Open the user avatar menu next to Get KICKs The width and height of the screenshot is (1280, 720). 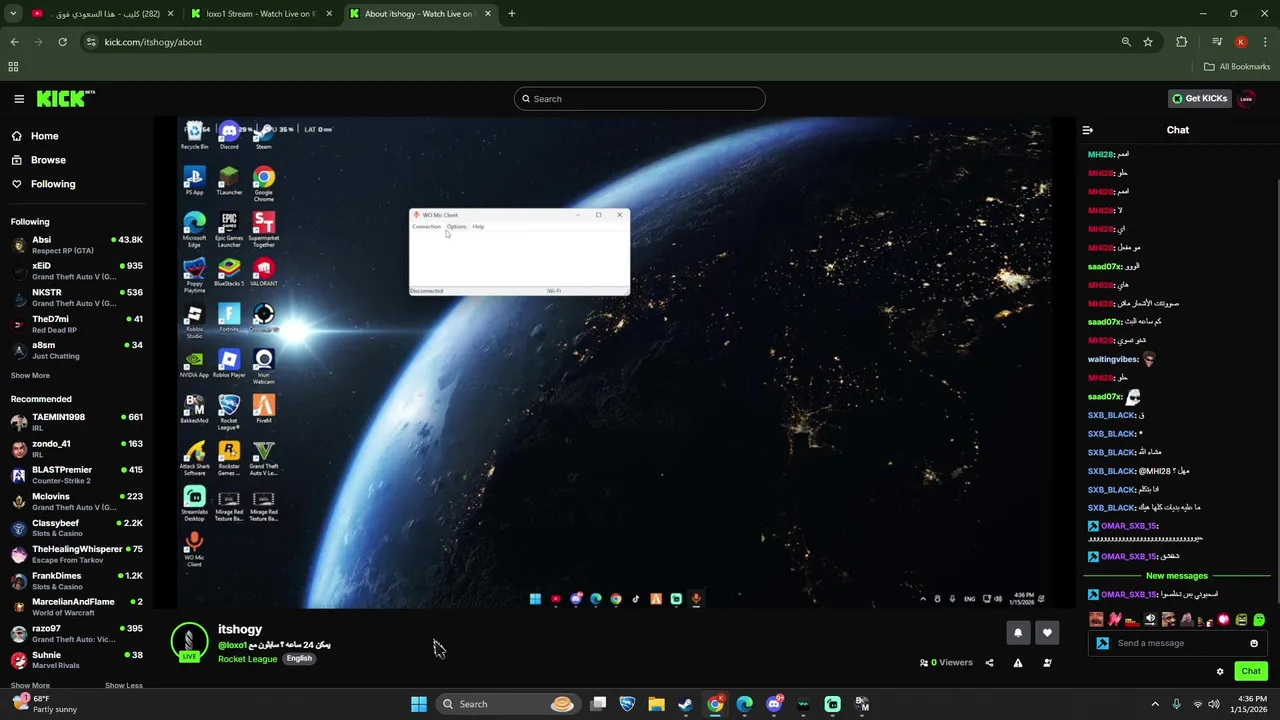(1246, 99)
